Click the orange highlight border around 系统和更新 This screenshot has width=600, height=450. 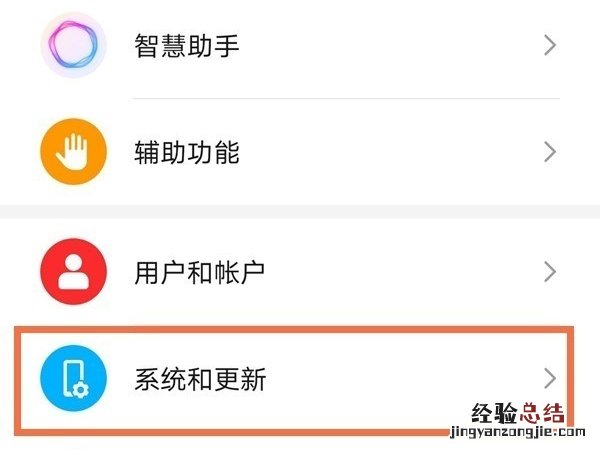[300, 325]
